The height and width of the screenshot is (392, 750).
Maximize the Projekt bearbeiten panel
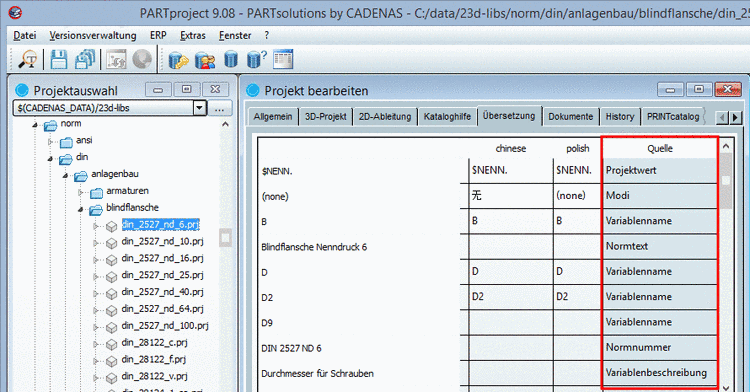point(699,89)
